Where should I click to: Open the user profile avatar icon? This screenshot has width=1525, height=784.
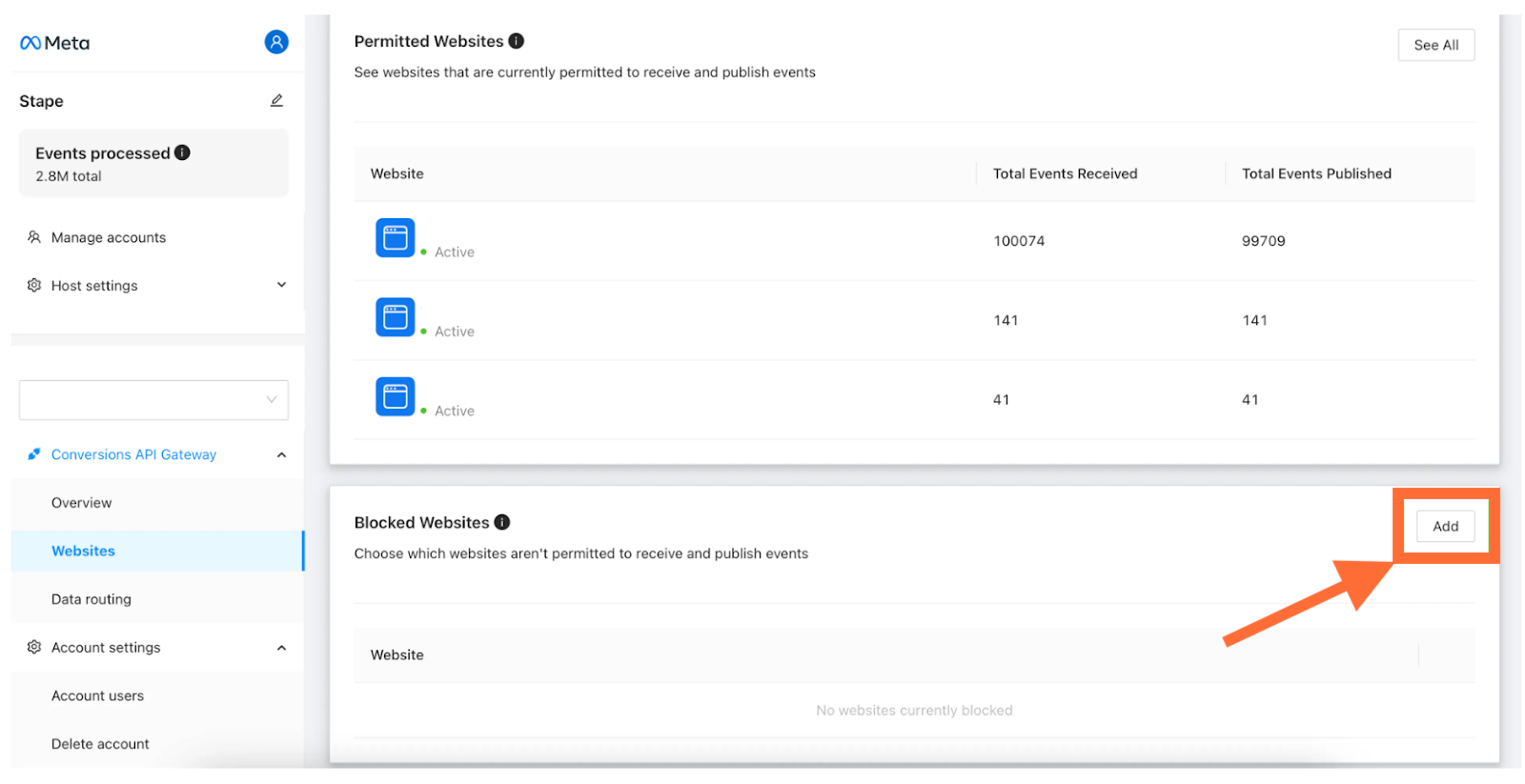click(276, 42)
